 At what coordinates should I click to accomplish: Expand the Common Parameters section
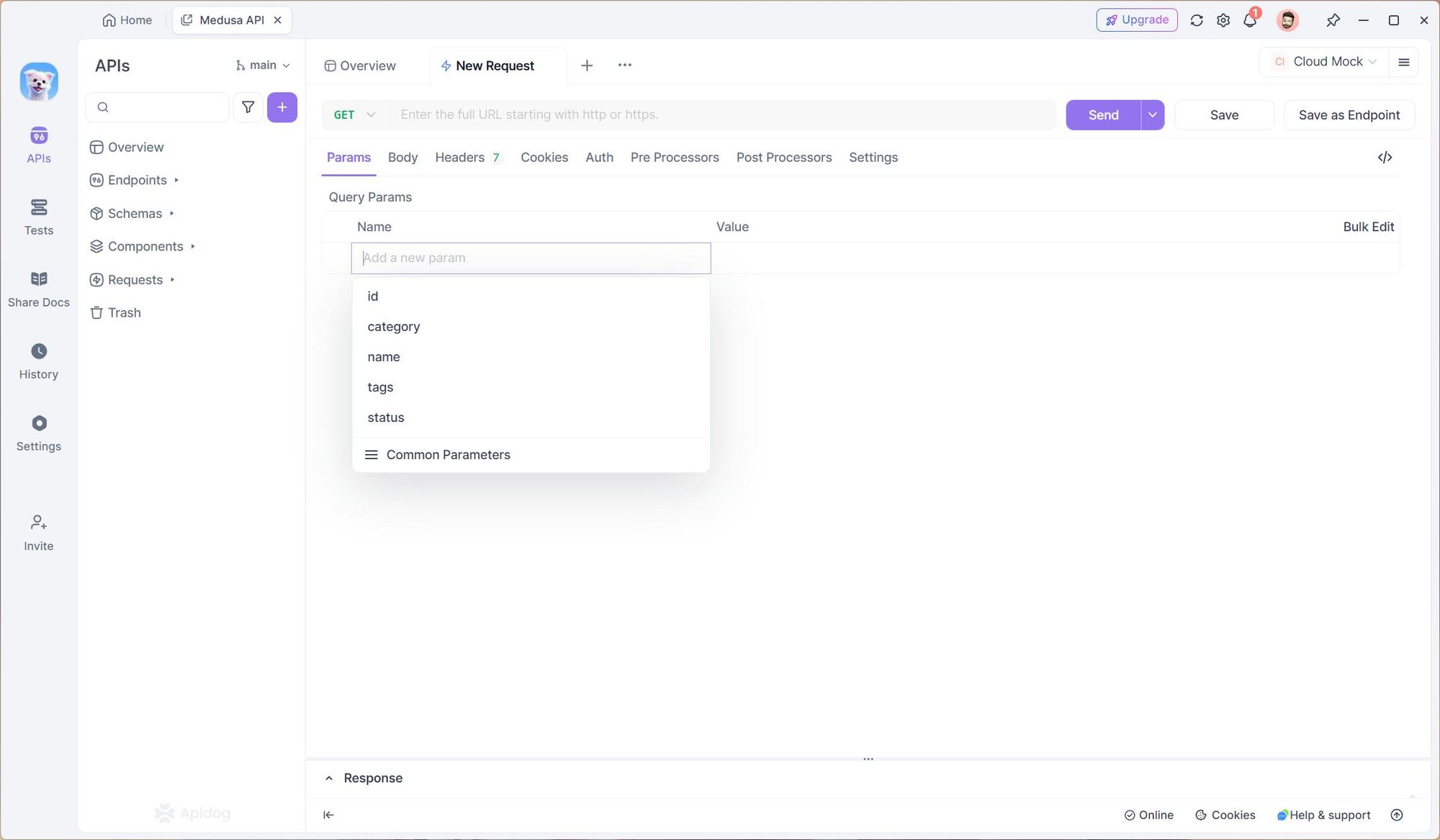tap(449, 454)
